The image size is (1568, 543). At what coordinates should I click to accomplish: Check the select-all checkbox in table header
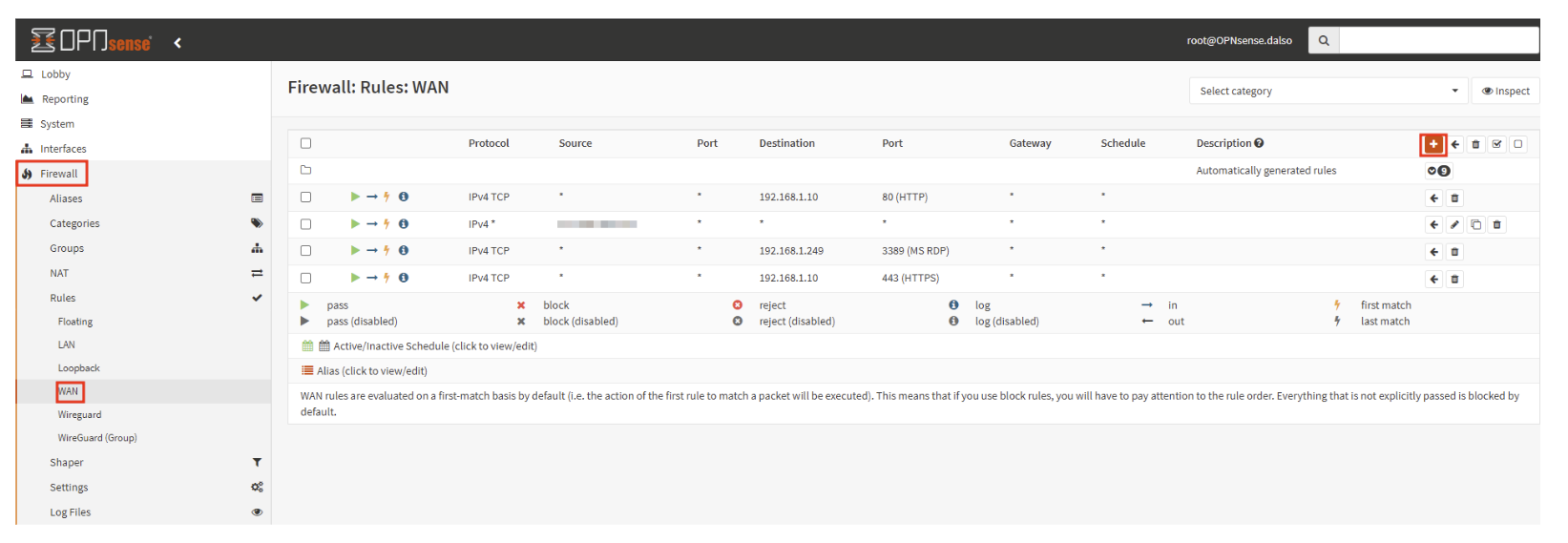pos(306,143)
